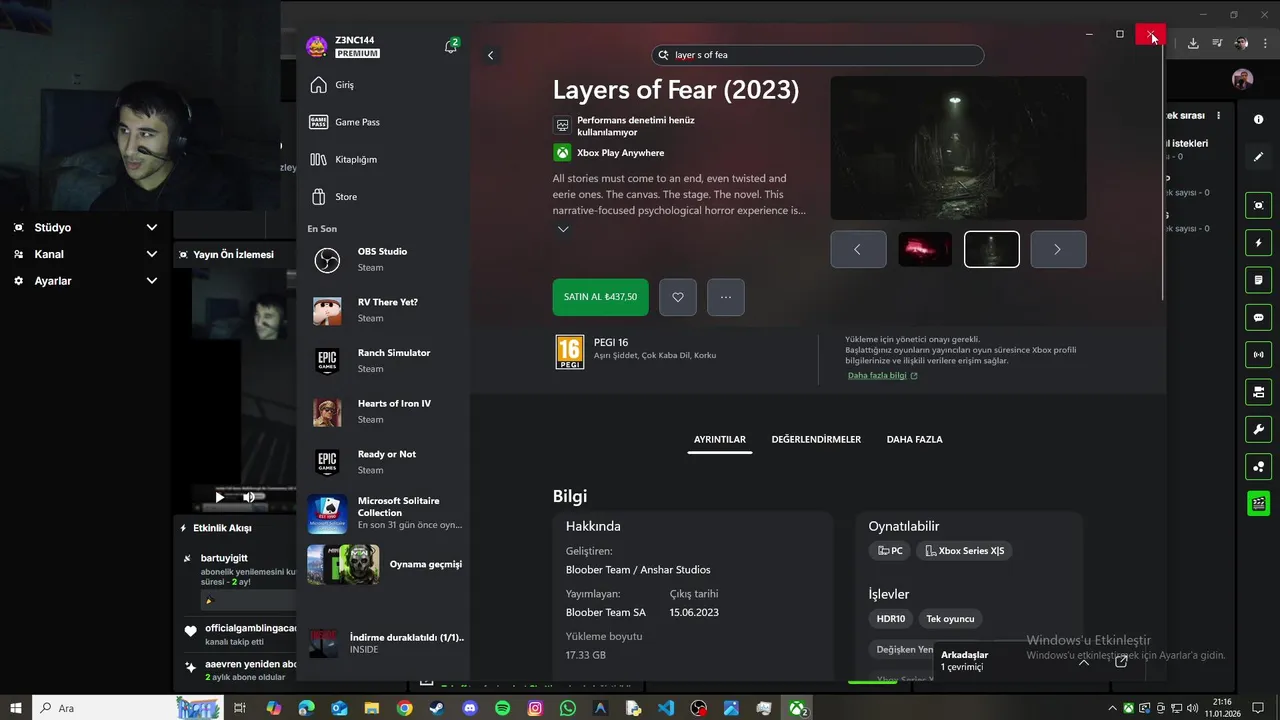Click the lightning bolt quick action icon
Image resolution: width=1280 pixels, height=720 pixels.
pos(1259,243)
